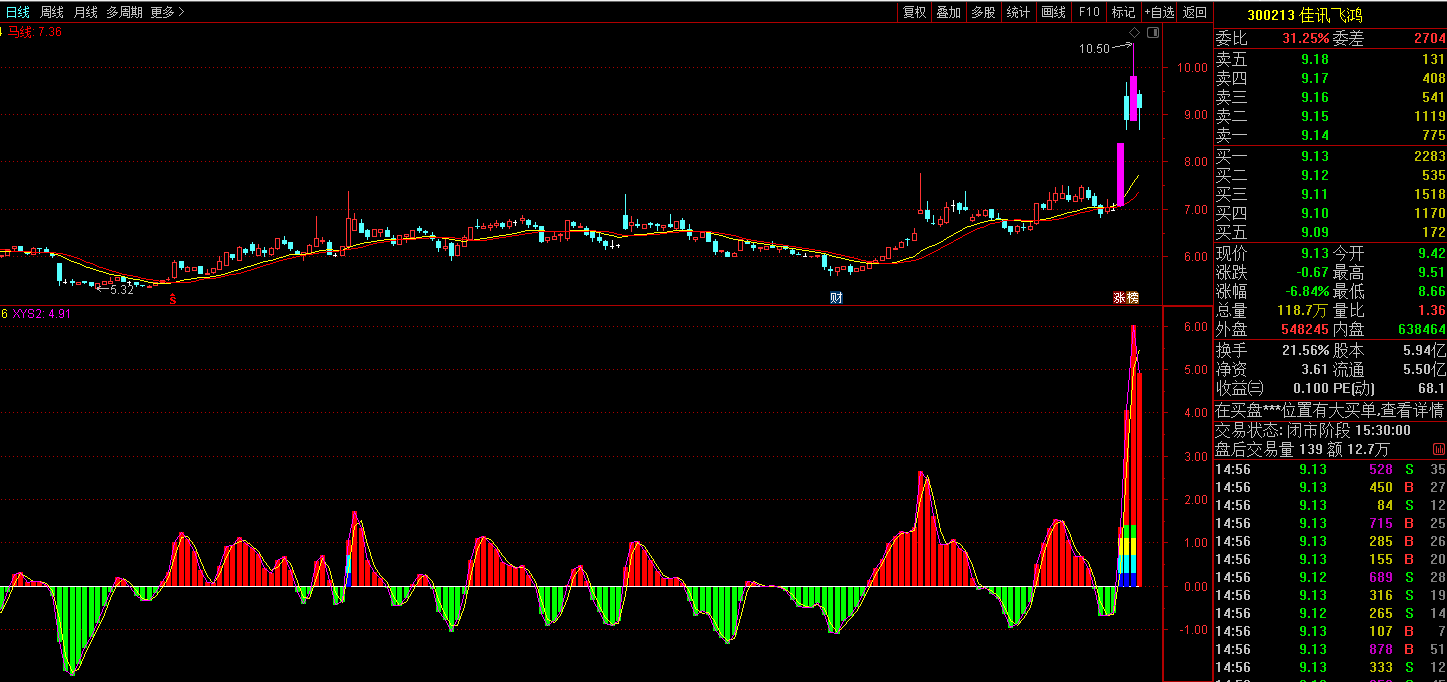The image size is (1447, 682).
Task: Select the 买三 bid row at 9.11
Action: pos(1330,195)
